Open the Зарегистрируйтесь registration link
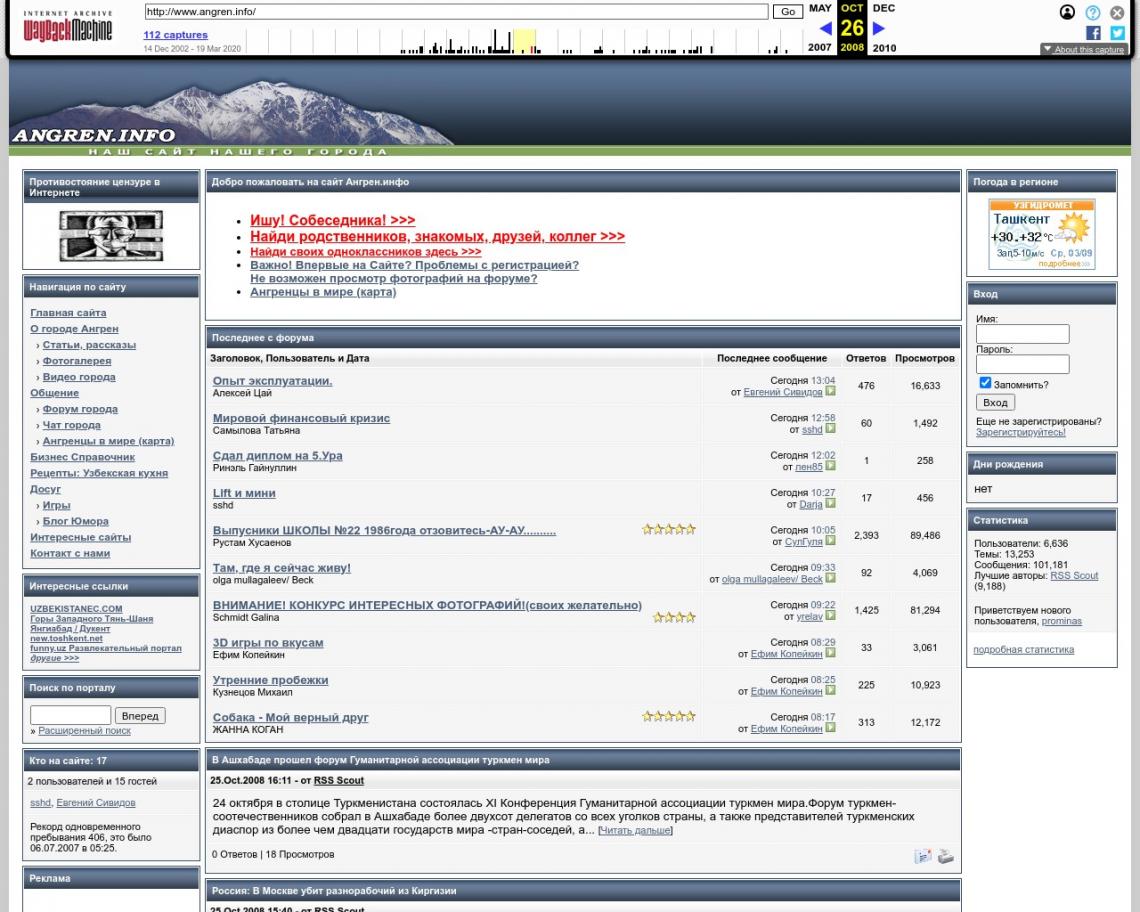The height and width of the screenshot is (912, 1140). point(1021,433)
